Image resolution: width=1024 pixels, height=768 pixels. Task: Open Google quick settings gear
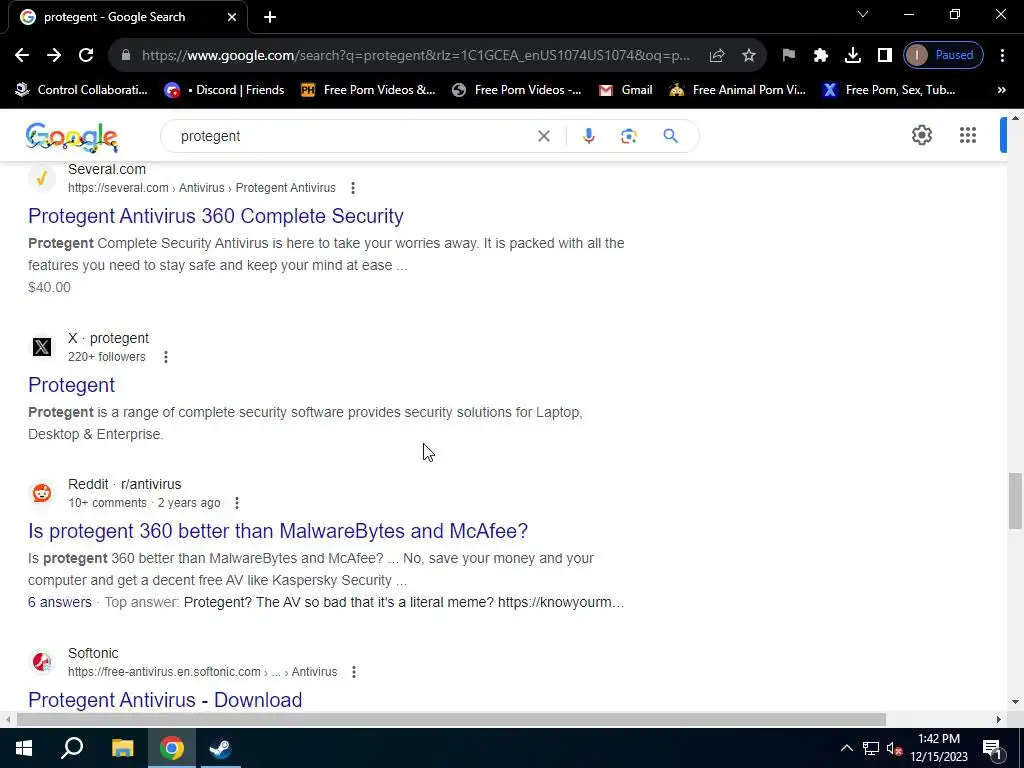coord(921,135)
